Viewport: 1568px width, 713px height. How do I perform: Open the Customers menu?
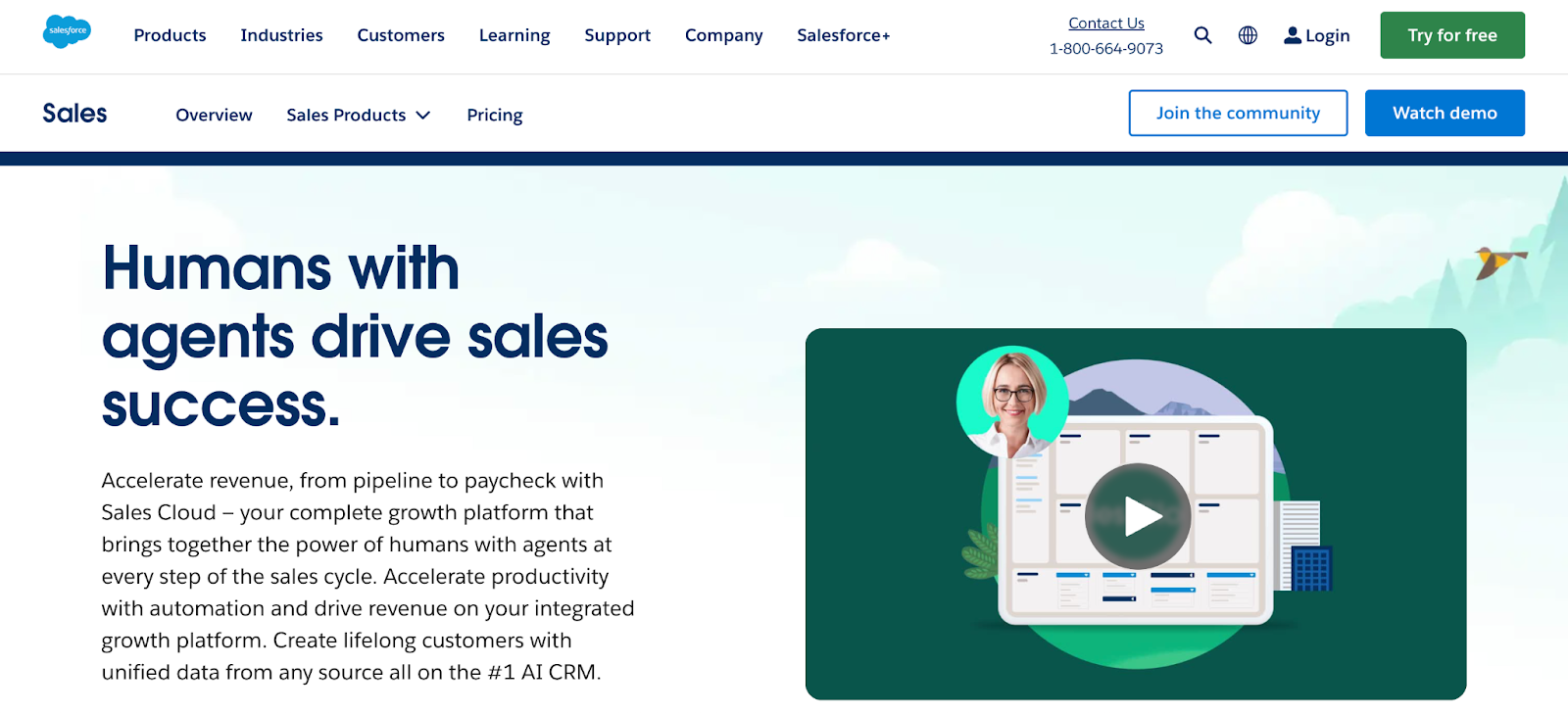click(x=401, y=35)
